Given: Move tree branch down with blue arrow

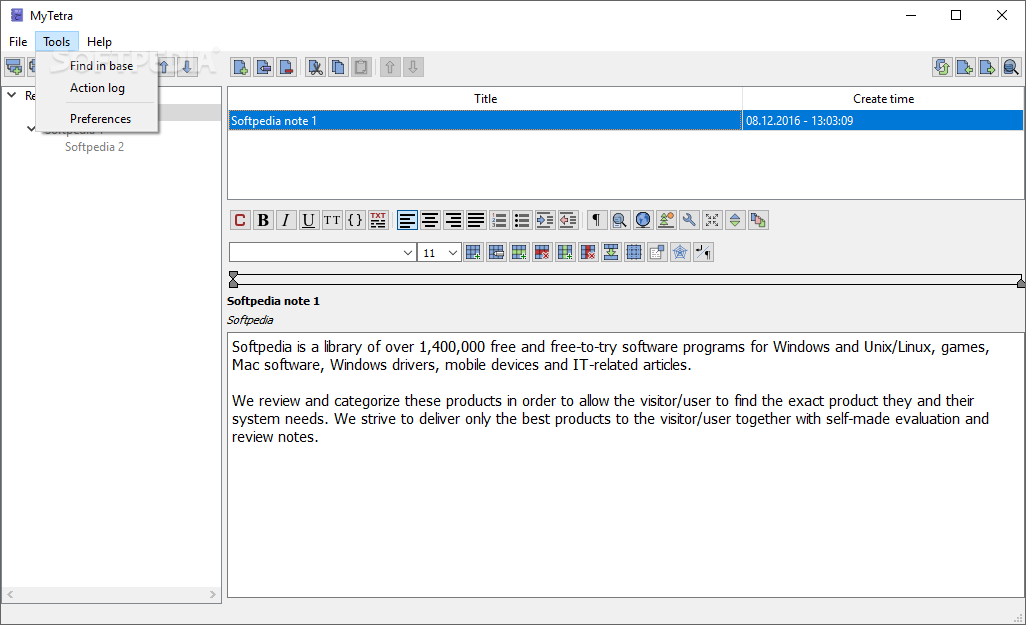Looking at the screenshot, I should tap(187, 67).
